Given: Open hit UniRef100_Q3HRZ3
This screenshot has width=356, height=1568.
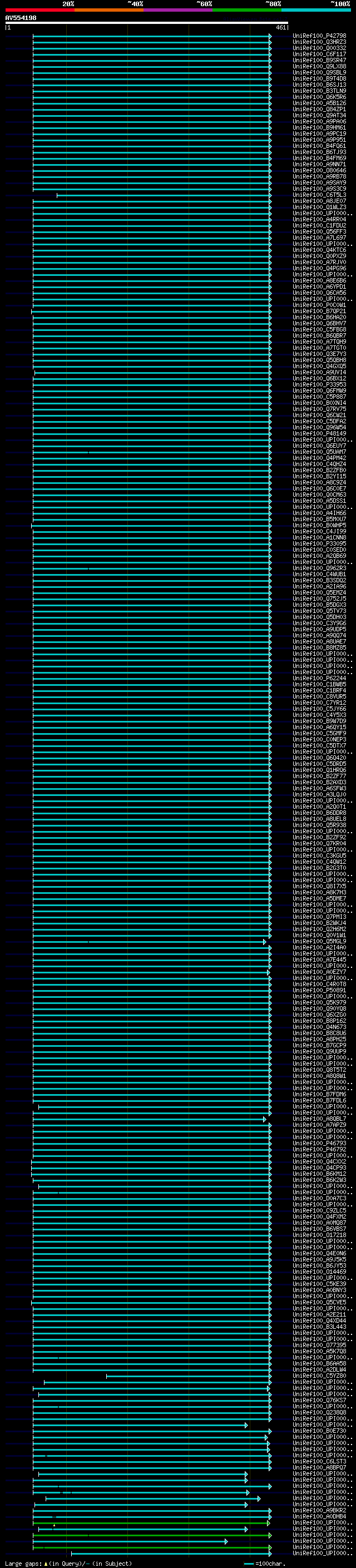Looking at the screenshot, I should 319,42.
